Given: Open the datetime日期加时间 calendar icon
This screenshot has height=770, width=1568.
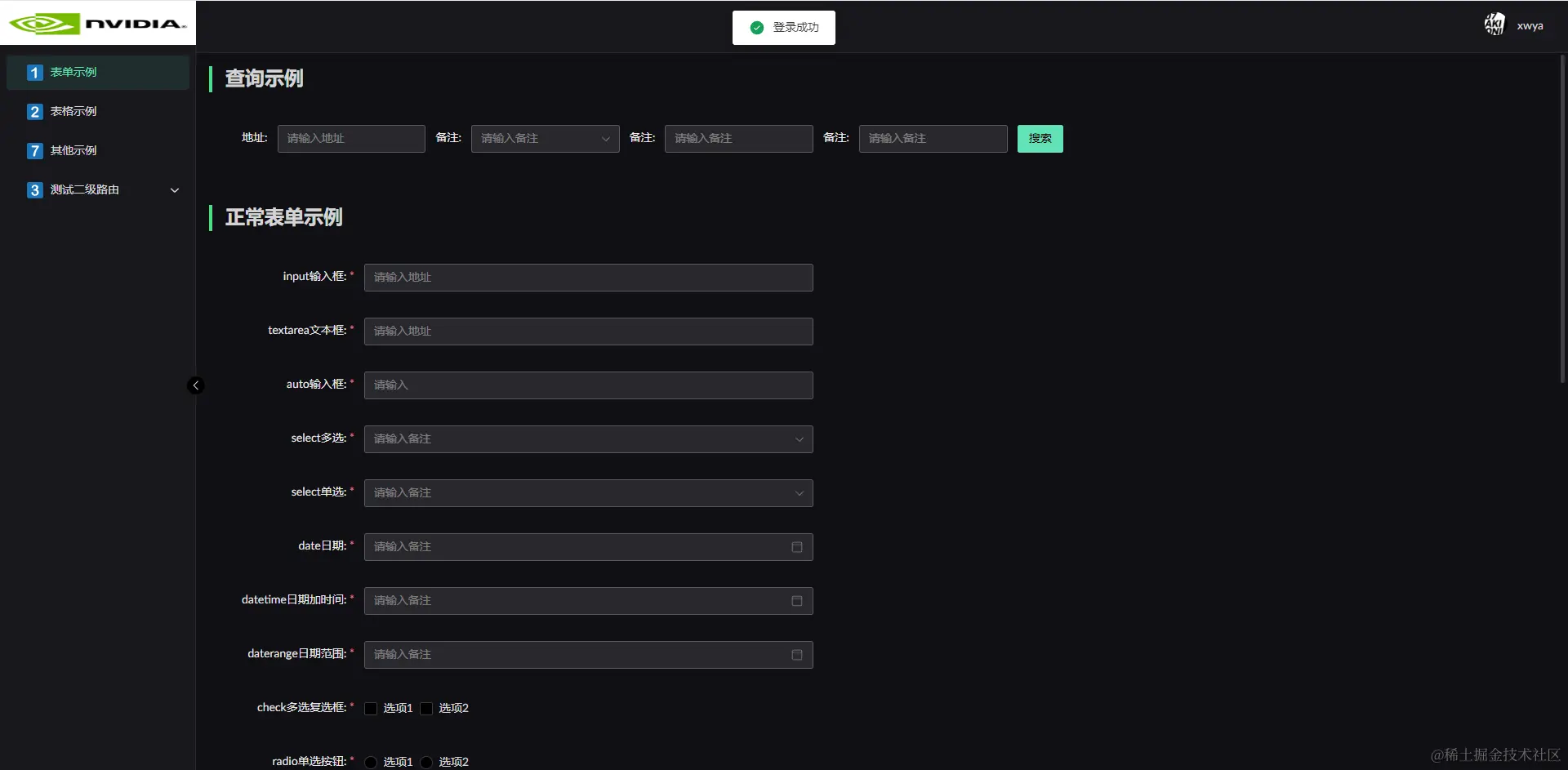Looking at the screenshot, I should pos(797,601).
